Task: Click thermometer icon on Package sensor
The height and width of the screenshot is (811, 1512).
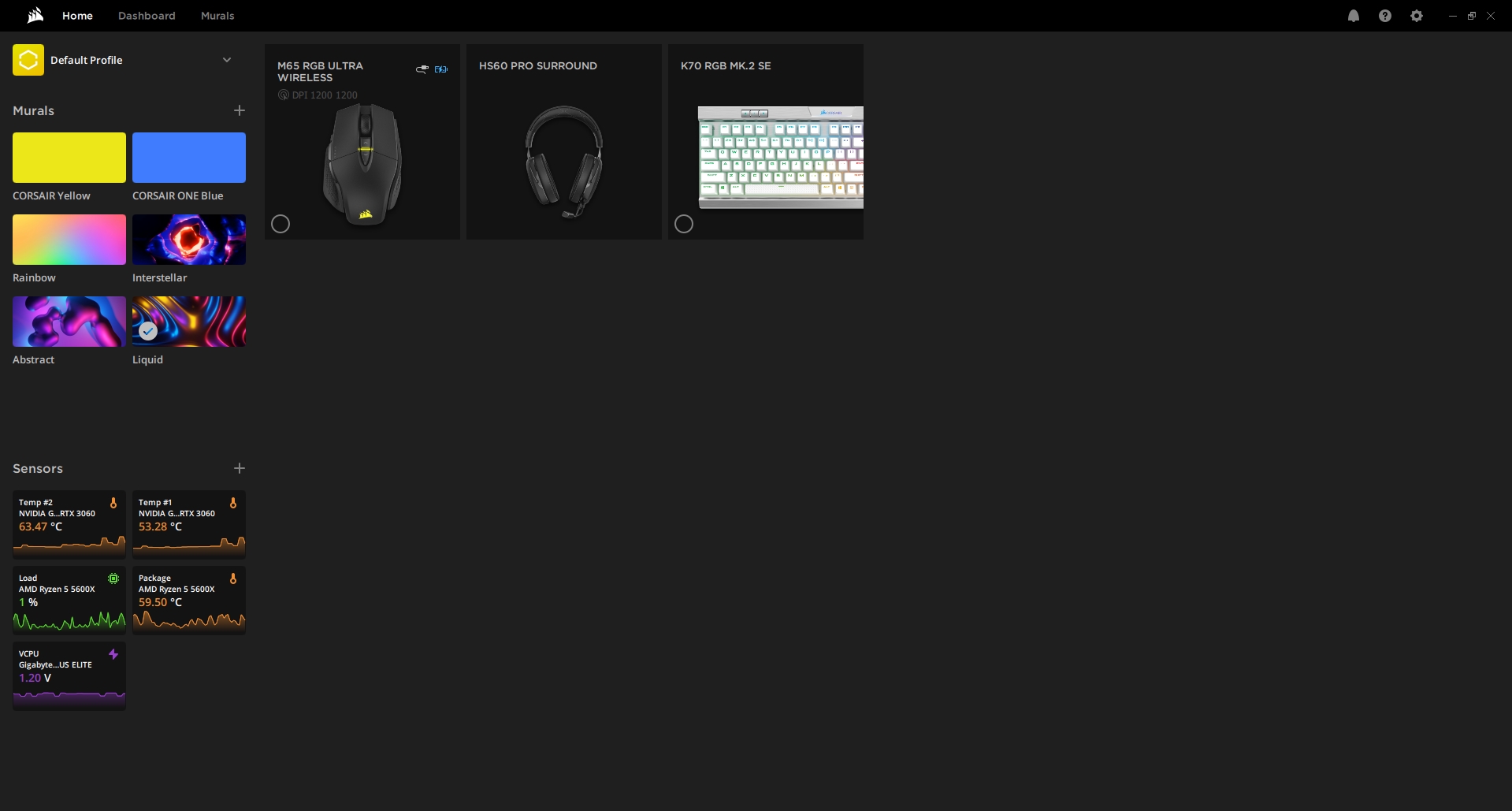Action: pyautogui.click(x=233, y=578)
